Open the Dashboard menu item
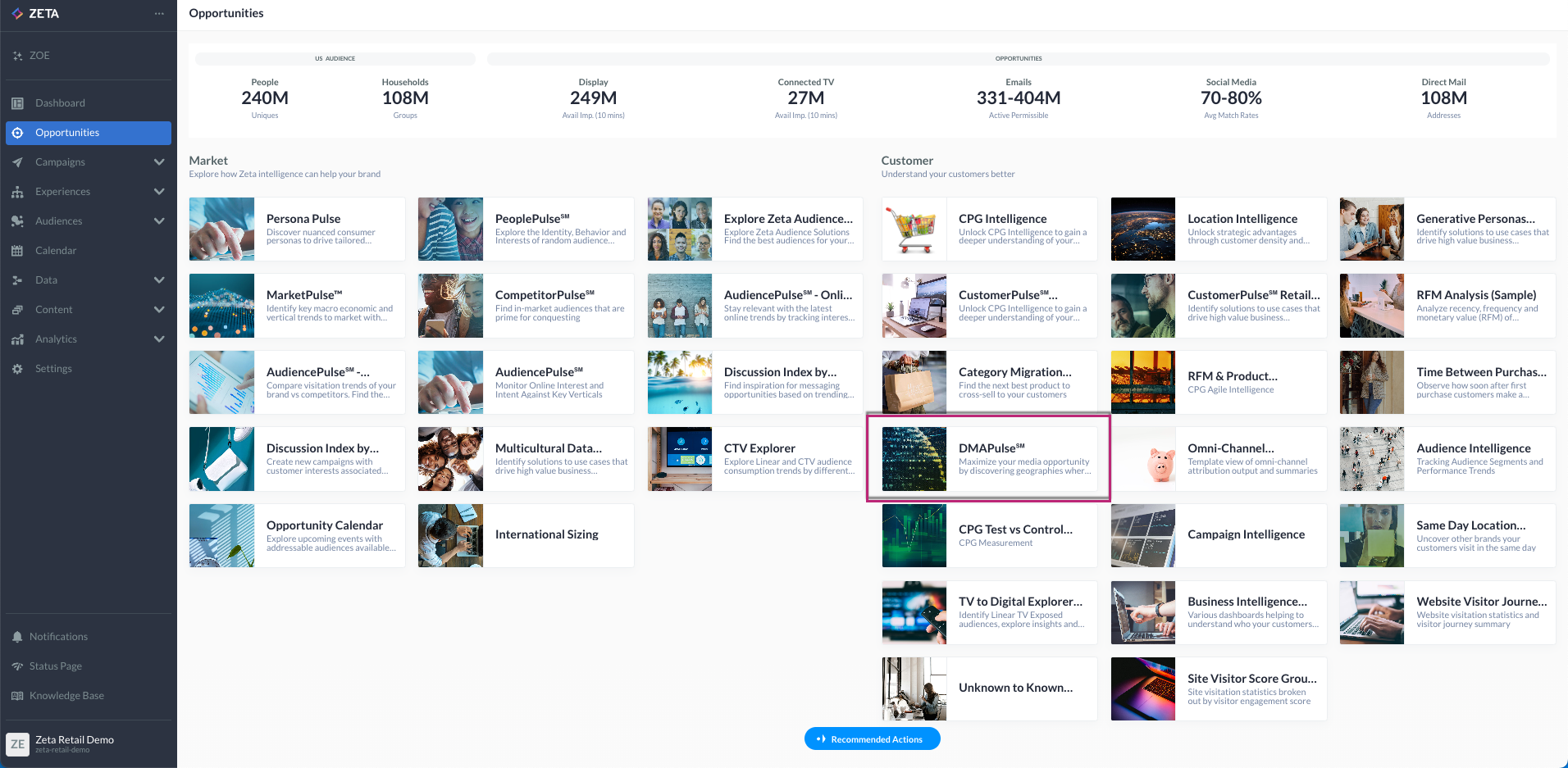1568x768 pixels. (89, 103)
